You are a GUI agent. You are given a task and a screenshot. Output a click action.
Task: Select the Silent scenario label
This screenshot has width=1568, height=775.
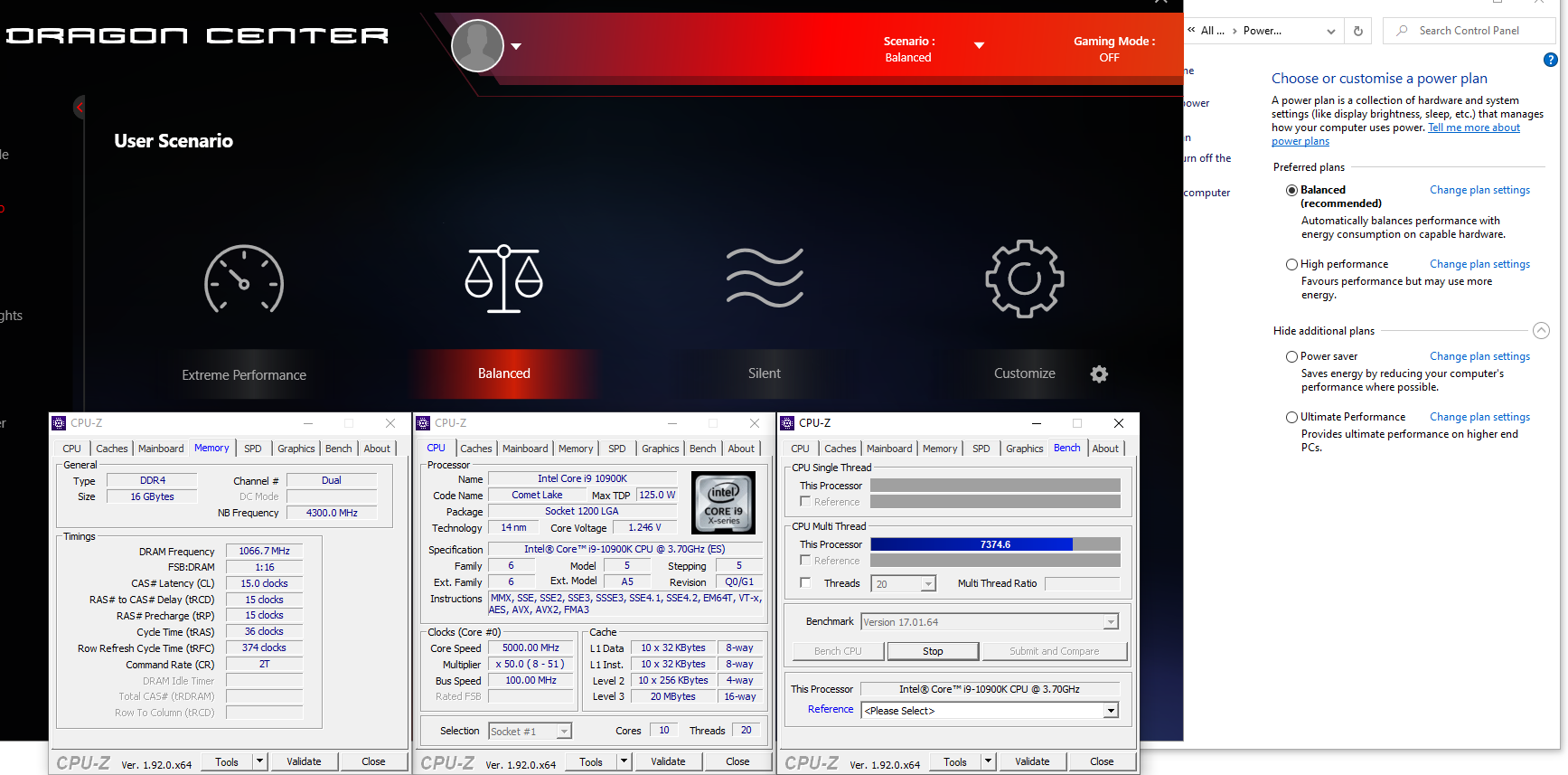pyautogui.click(x=765, y=373)
